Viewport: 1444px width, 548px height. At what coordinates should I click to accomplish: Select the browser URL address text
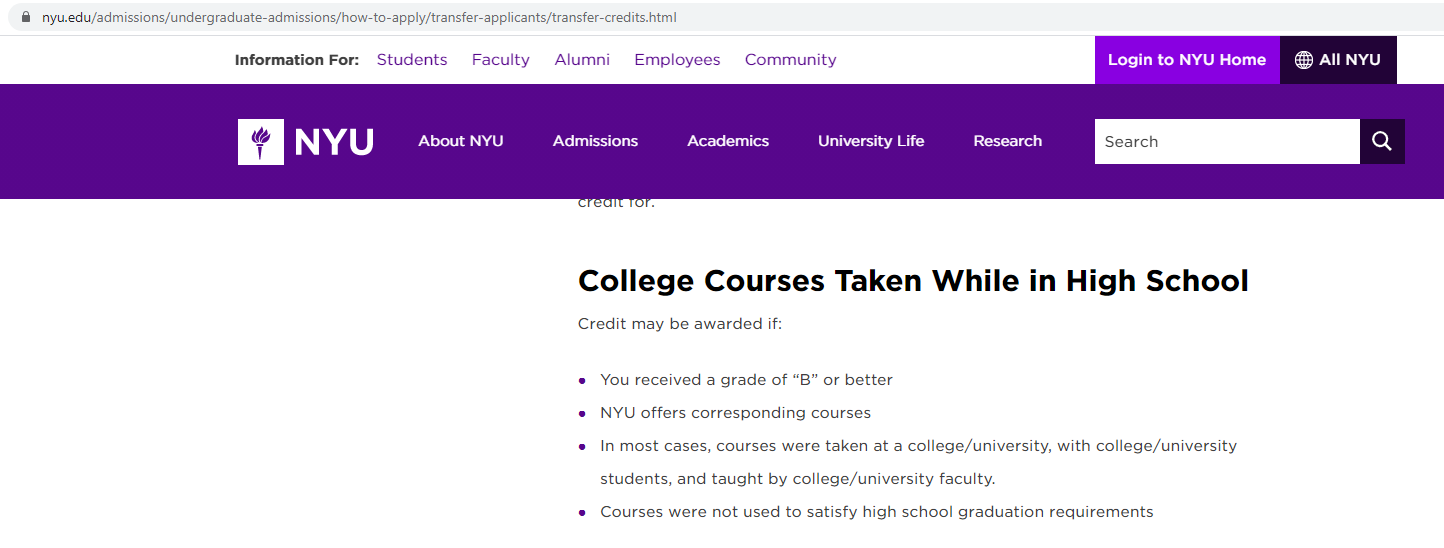point(359,18)
